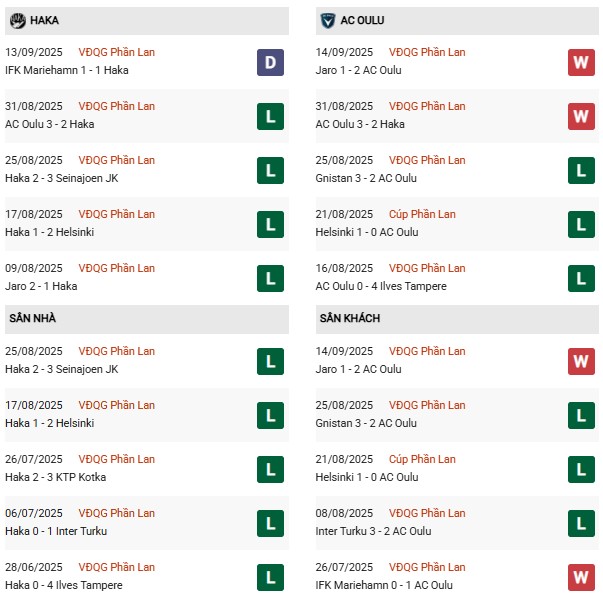Click the W badge for IFK Mariehamn 0-1 AC Oulu
The image size is (603, 599).
click(581, 577)
